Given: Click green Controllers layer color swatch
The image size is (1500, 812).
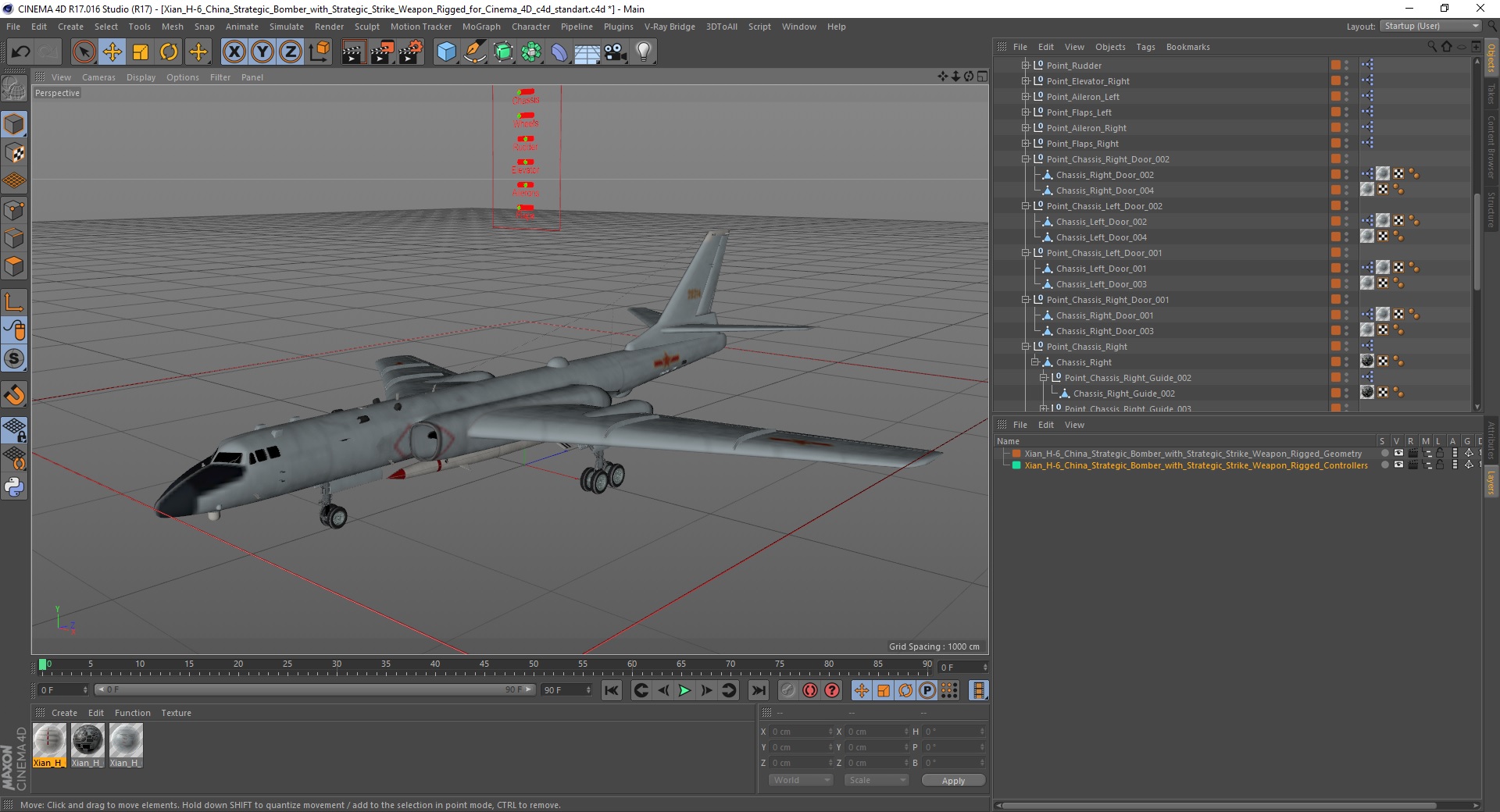Looking at the screenshot, I should click(1016, 465).
